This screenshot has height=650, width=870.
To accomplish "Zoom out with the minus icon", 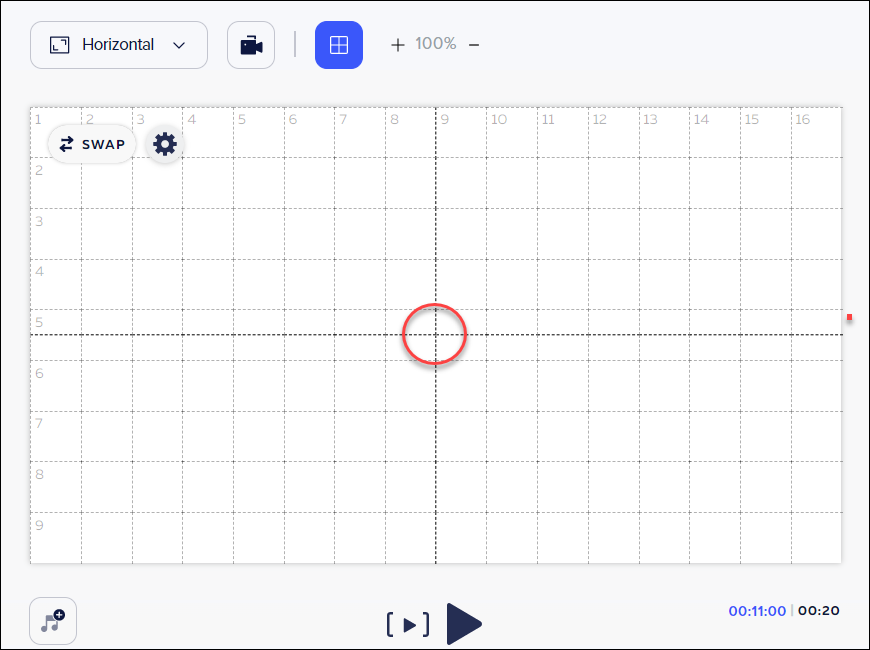I will 473,44.
